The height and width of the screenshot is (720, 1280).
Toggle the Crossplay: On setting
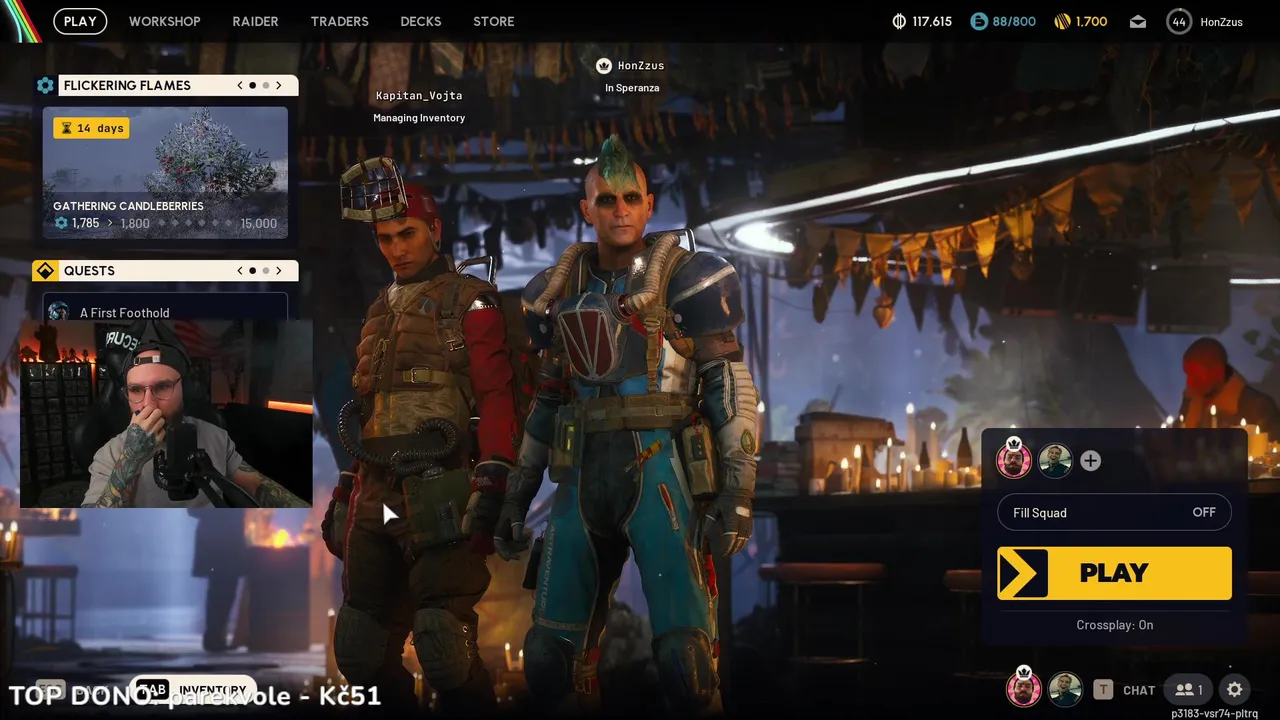click(1114, 625)
